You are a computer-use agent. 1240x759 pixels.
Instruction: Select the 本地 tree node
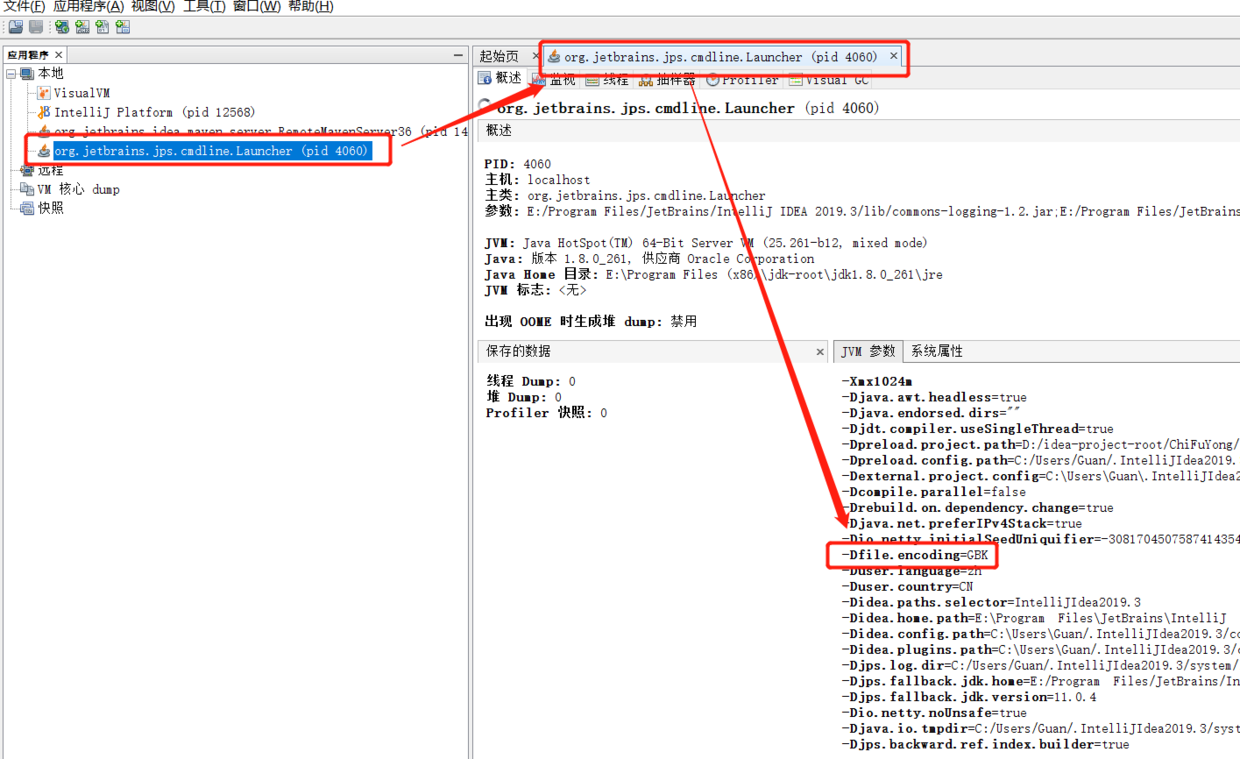pos(51,74)
